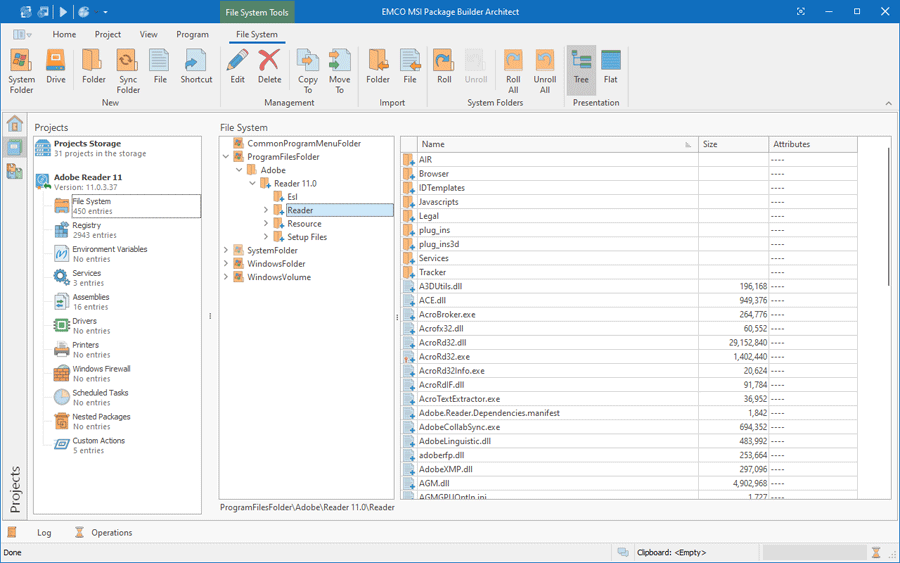Screen dimensions: 900x563
Task: Create a new File in the New group
Action: [x=160, y=67]
